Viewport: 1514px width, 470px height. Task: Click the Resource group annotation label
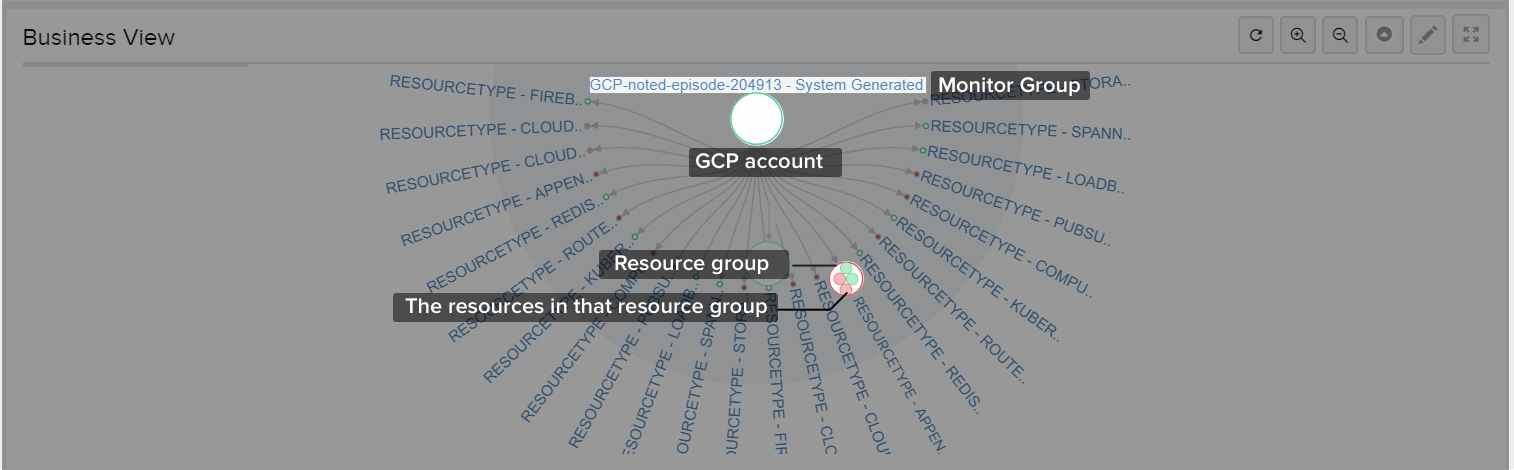(x=691, y=264)
